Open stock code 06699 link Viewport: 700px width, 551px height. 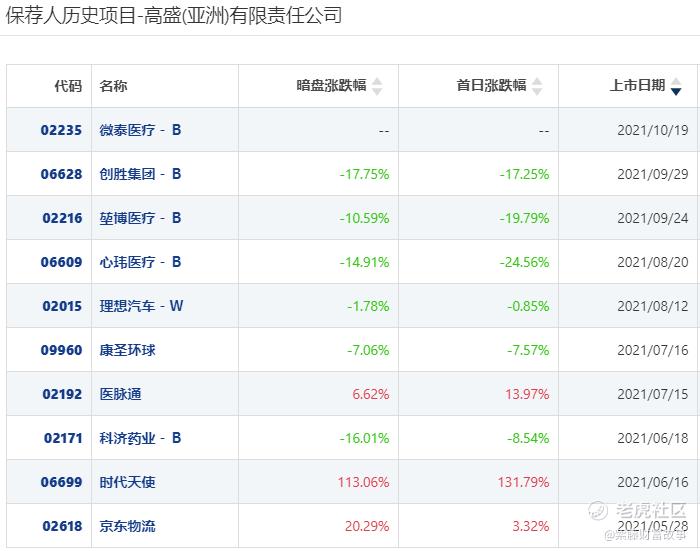click(x=61, y=482)
